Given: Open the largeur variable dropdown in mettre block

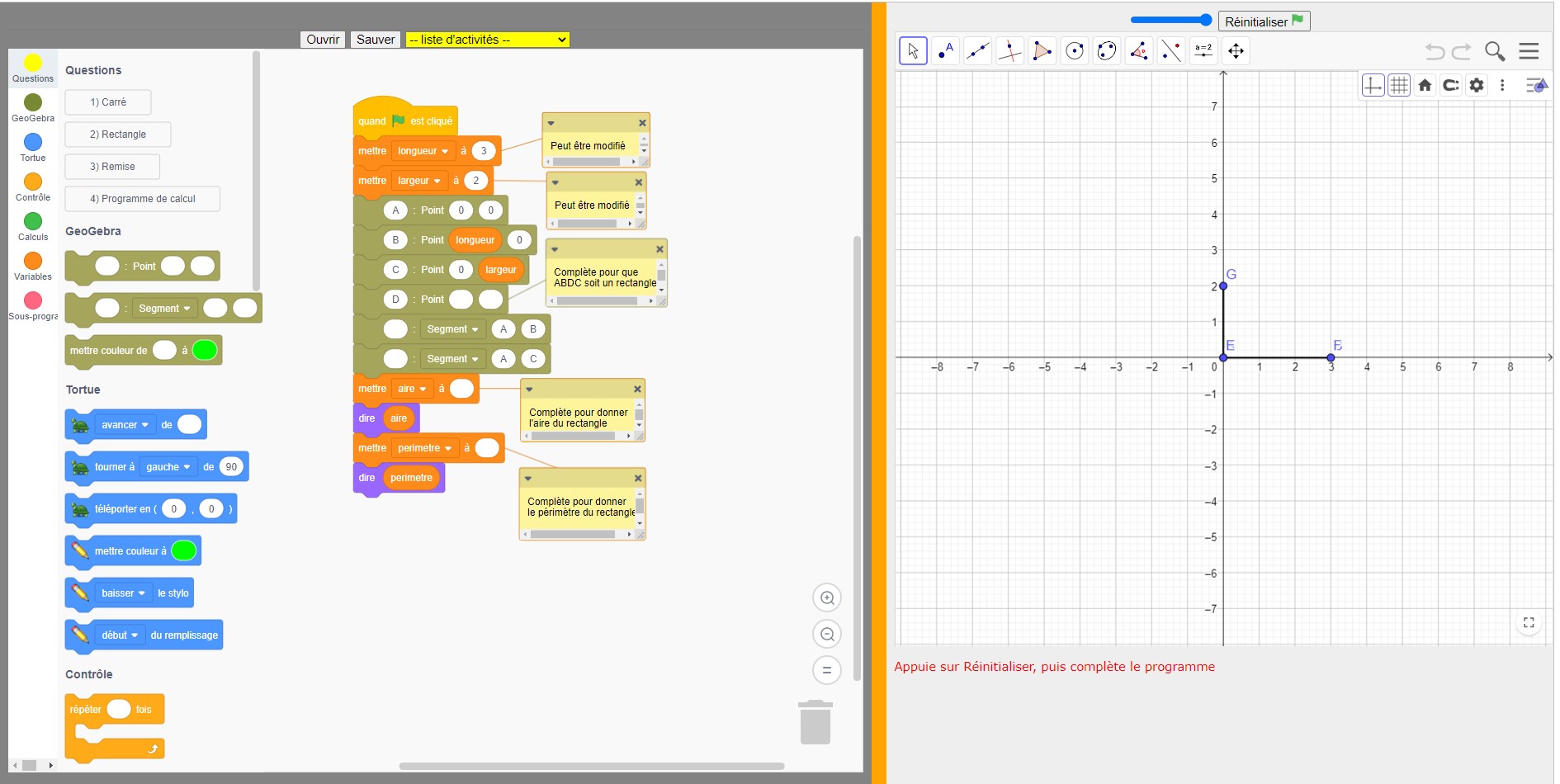Looking at the screenshot, I should [x=418, y=181].
